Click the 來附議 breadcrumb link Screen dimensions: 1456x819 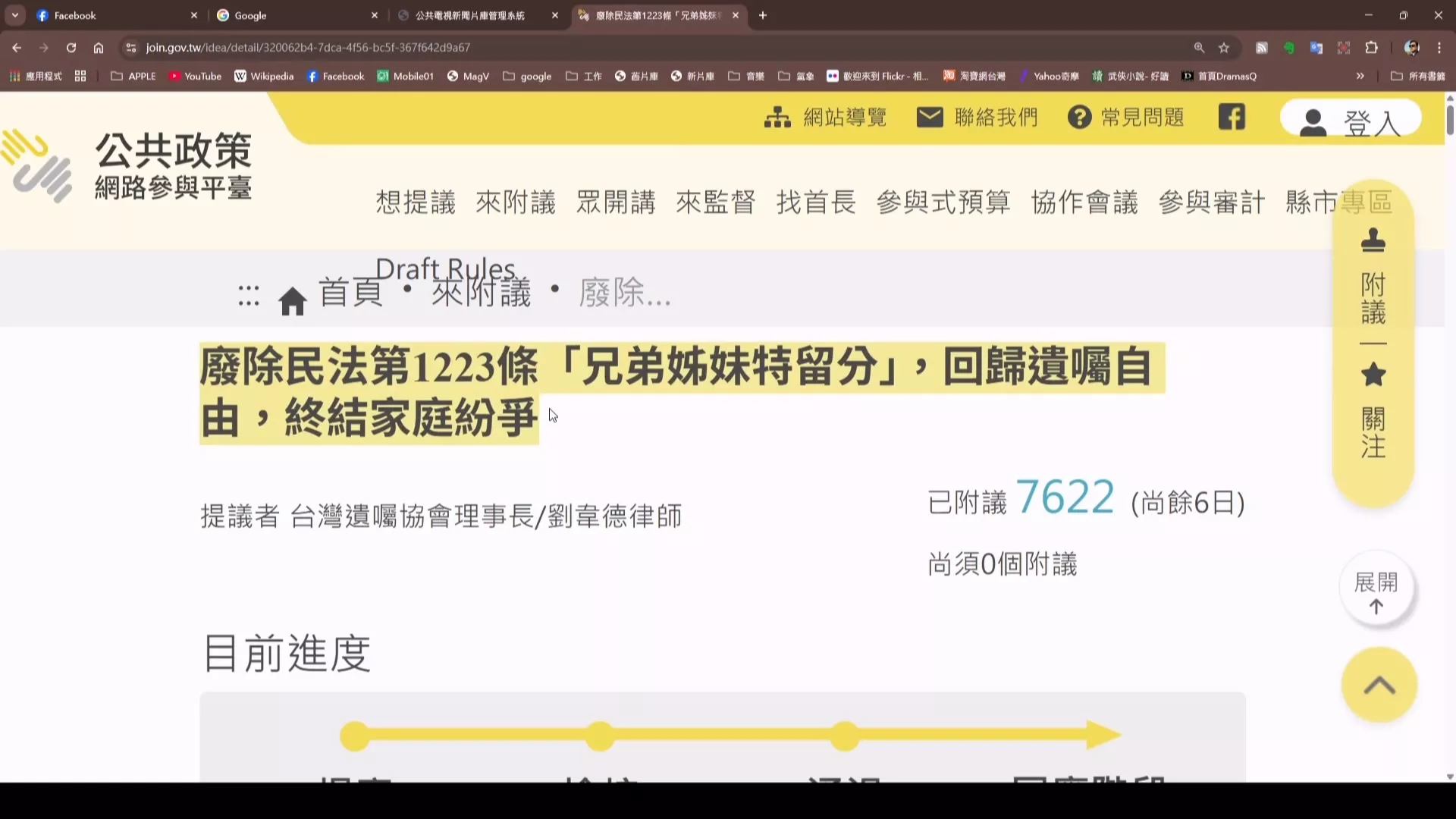point(482,293)
